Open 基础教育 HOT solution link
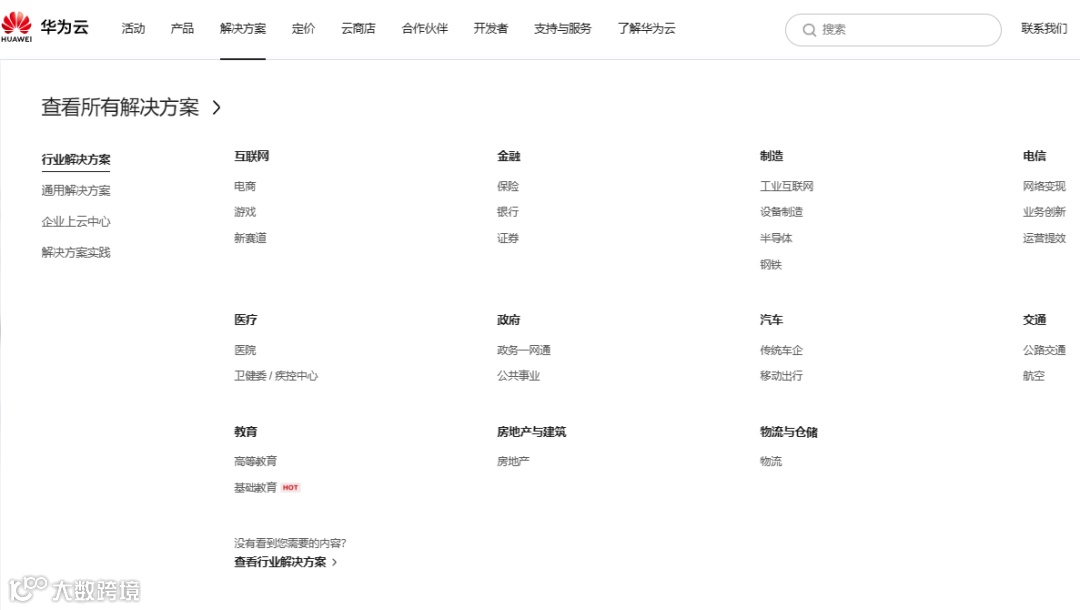The height and width of the screenshot is (610, 1080). [267, 487]
